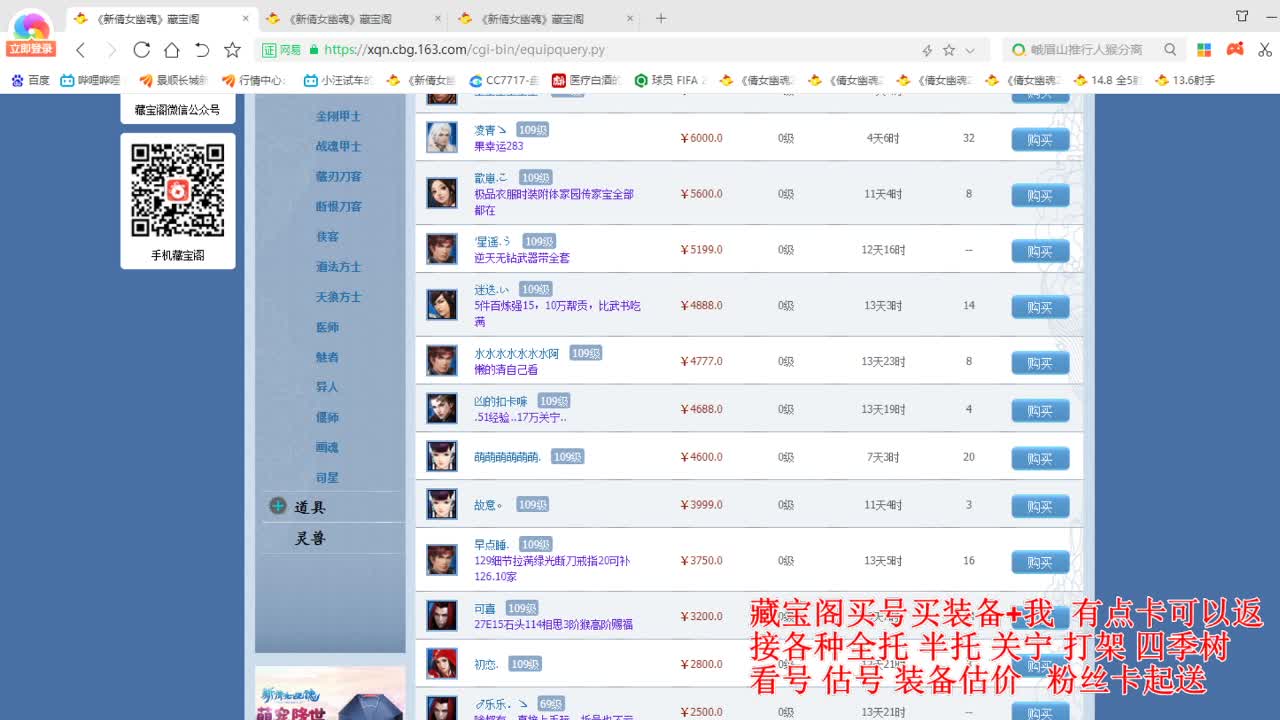Screen dimensions: 1280x720
Task: Click the back navigation arrow icon
Action: click(x=80, y=48)
